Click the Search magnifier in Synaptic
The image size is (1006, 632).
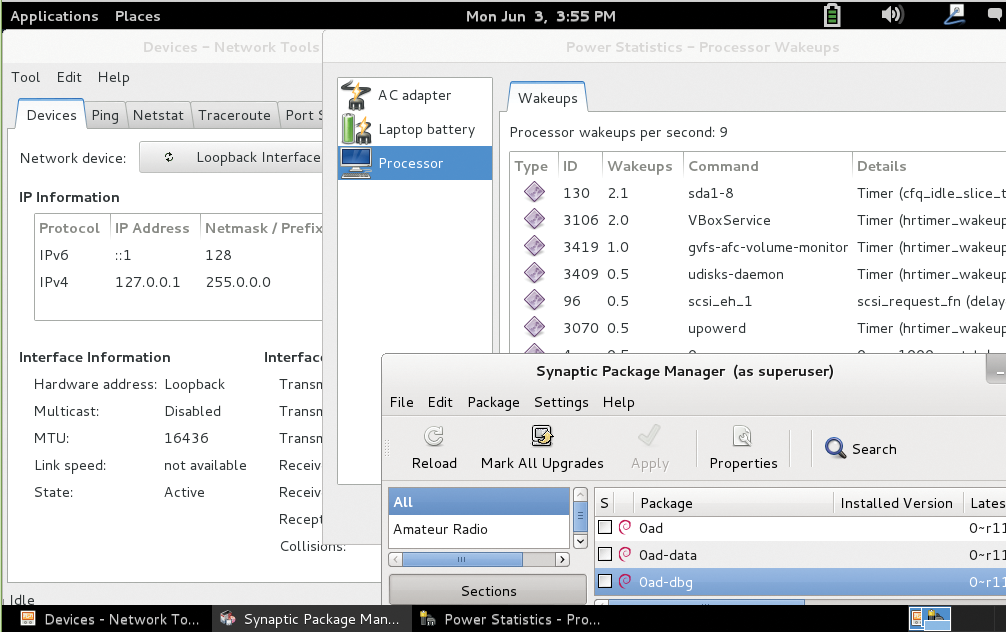point(836,449)
